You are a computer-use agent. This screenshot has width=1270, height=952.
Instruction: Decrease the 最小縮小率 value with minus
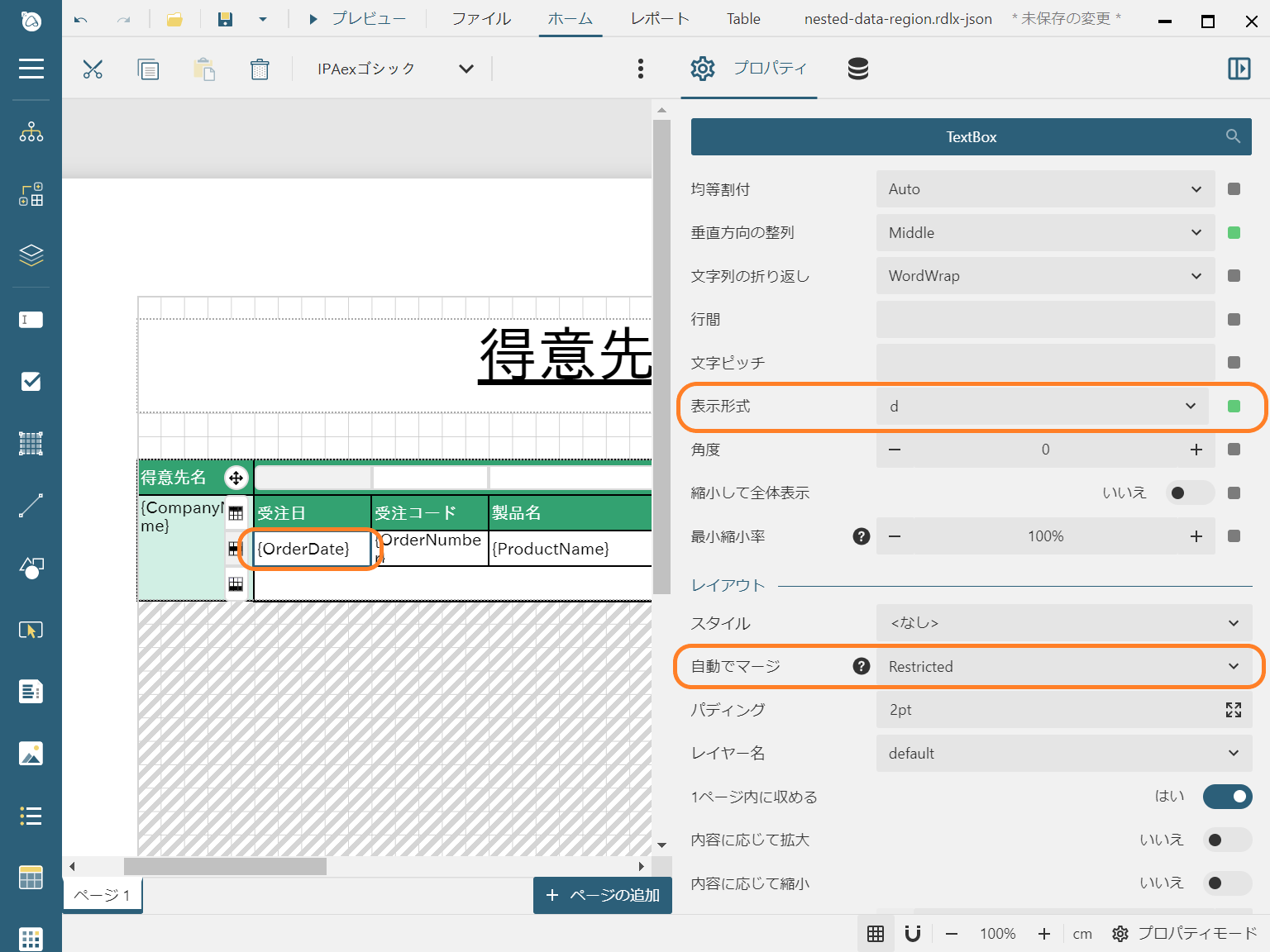pos(894,536)
